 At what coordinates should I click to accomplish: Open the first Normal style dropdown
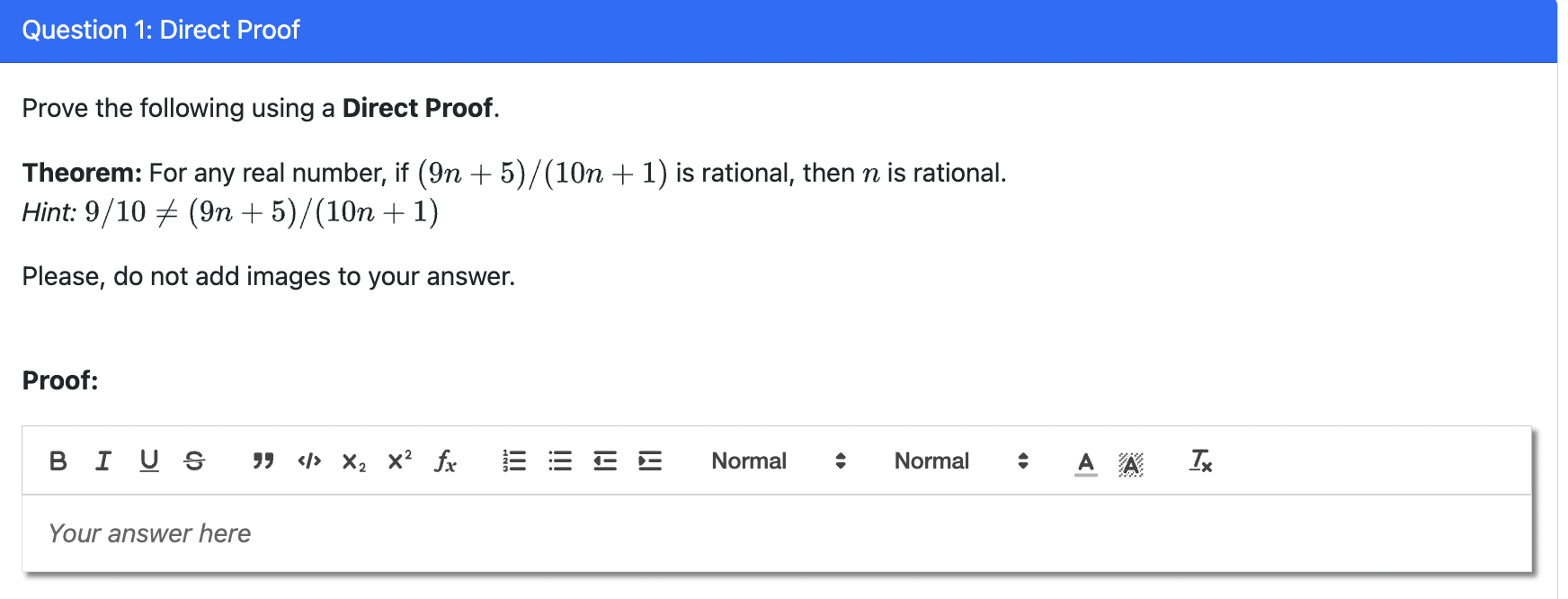(x=779, y=461)
